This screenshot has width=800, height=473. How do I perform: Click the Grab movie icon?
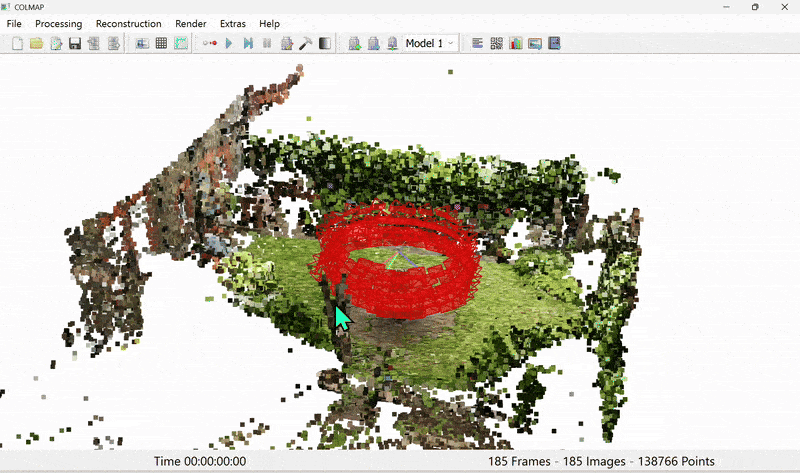coord(555,44)
